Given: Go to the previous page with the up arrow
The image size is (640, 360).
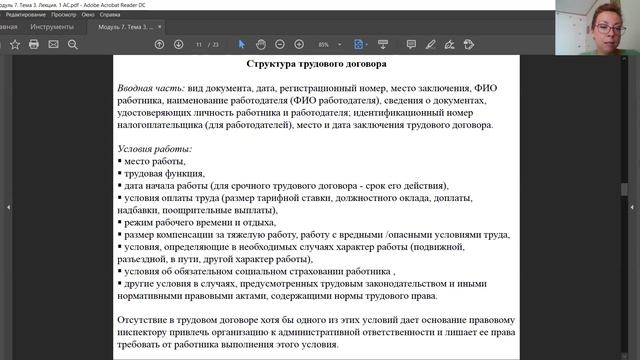Looking at the screenshot, I should (159, 44).
